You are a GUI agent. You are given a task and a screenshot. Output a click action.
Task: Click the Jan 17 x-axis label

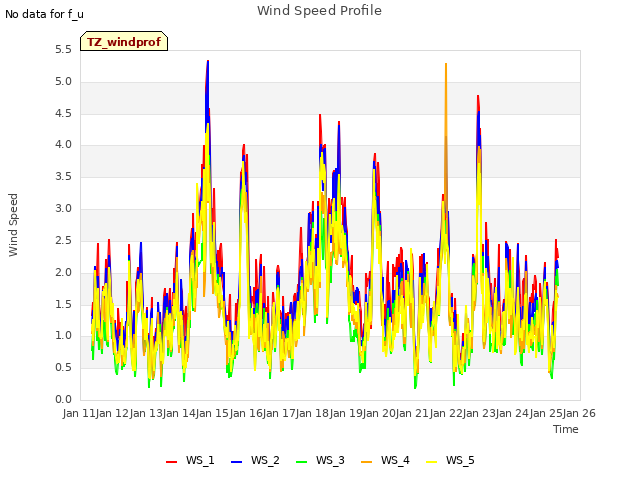coord(279,413)
